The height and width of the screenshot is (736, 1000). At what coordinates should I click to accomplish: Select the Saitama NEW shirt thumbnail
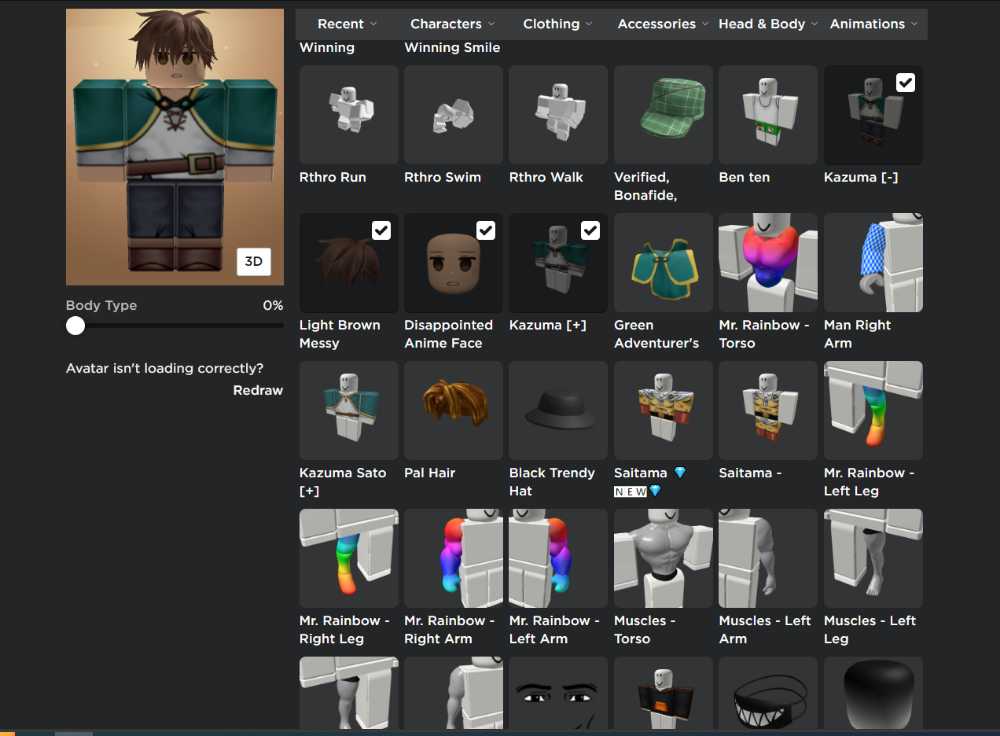[663, 411]
